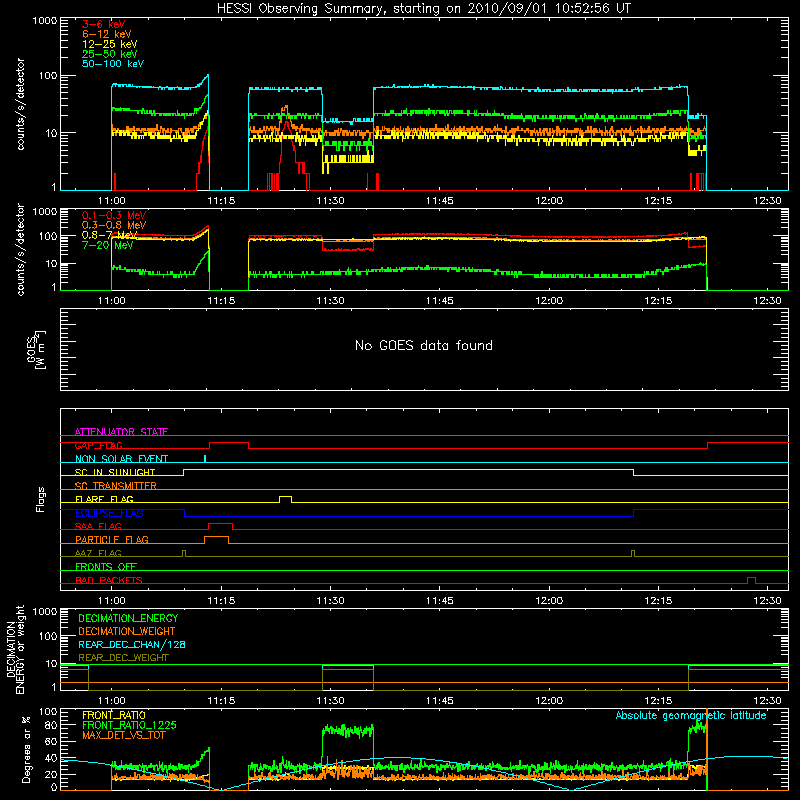
Task: Select the orange 6-12 keV legend label
Action: pyautogui.click(x=107, y=34)
